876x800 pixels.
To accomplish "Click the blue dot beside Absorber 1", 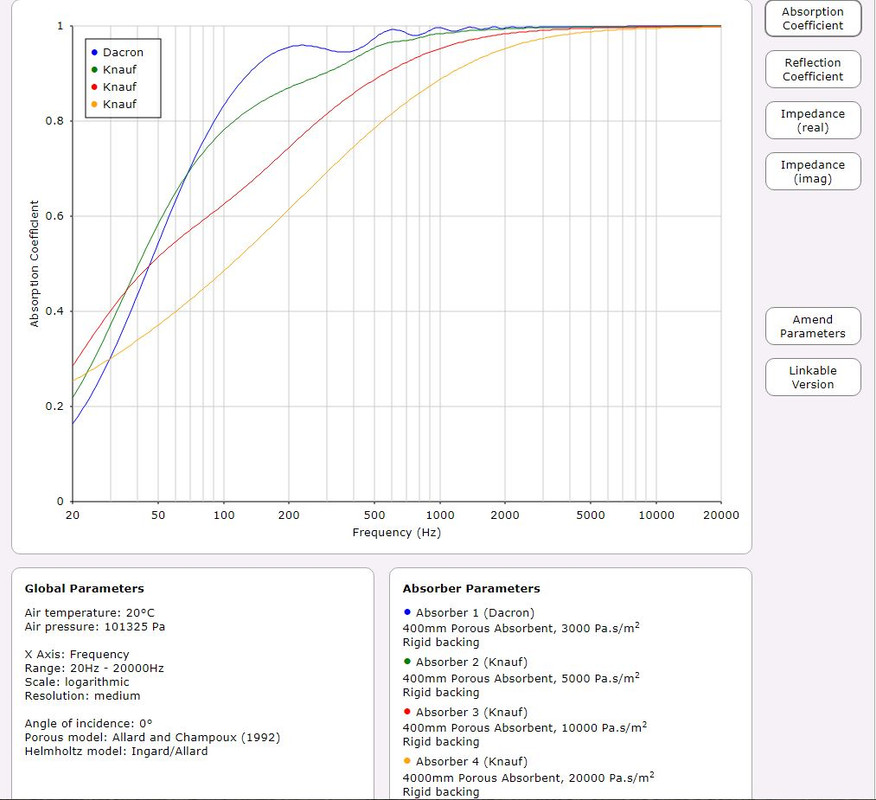I will [407, 612].
